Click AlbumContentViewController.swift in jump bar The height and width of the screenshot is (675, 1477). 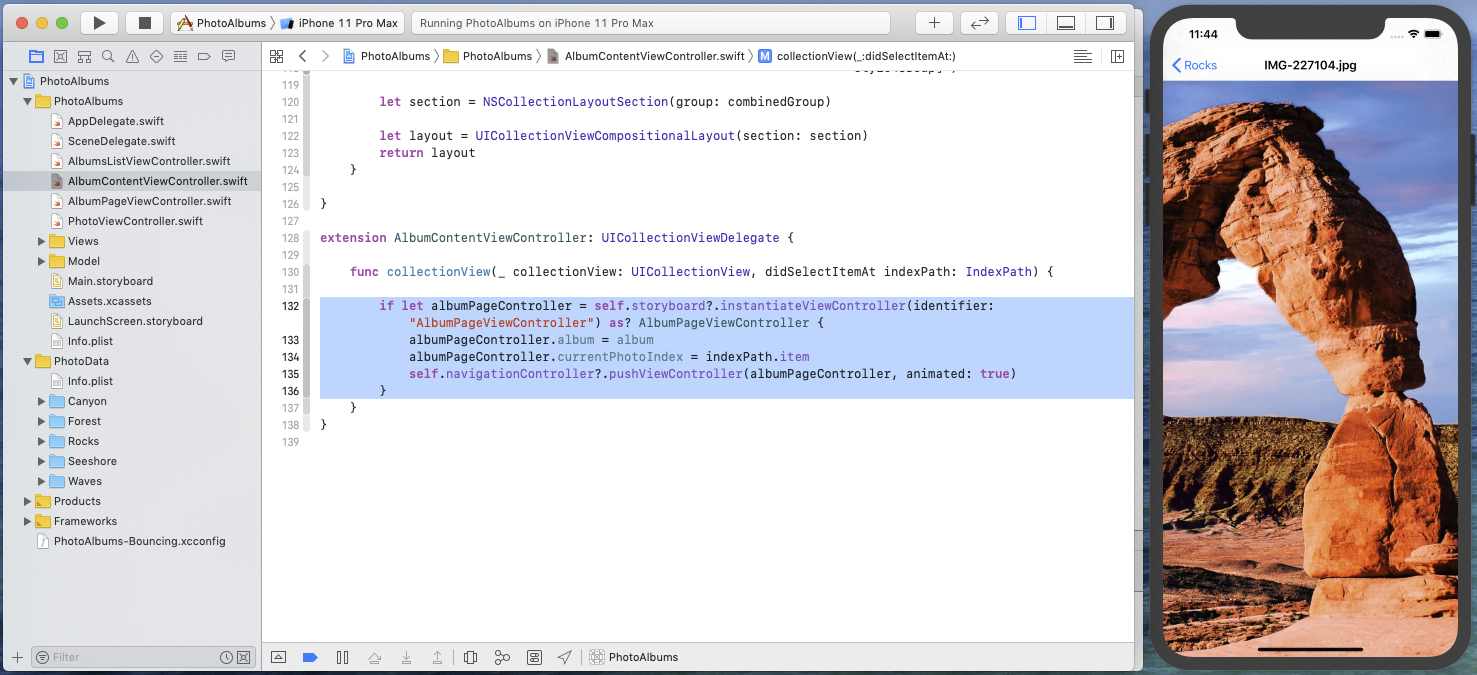[x=645, y=56]
